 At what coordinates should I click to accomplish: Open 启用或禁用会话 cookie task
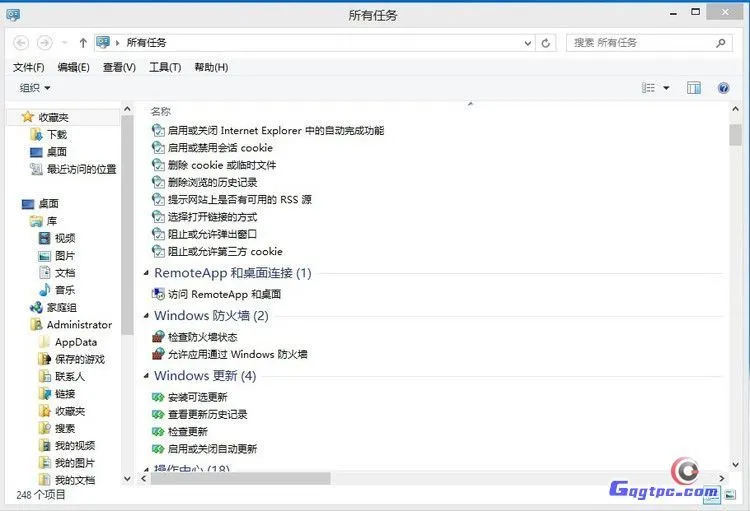point(220,148)
